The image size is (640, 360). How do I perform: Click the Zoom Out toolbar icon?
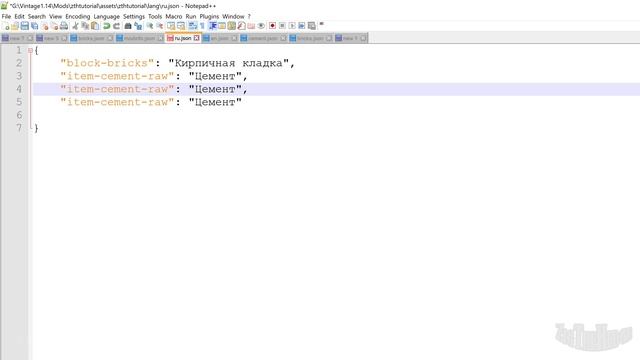[160, 26]
